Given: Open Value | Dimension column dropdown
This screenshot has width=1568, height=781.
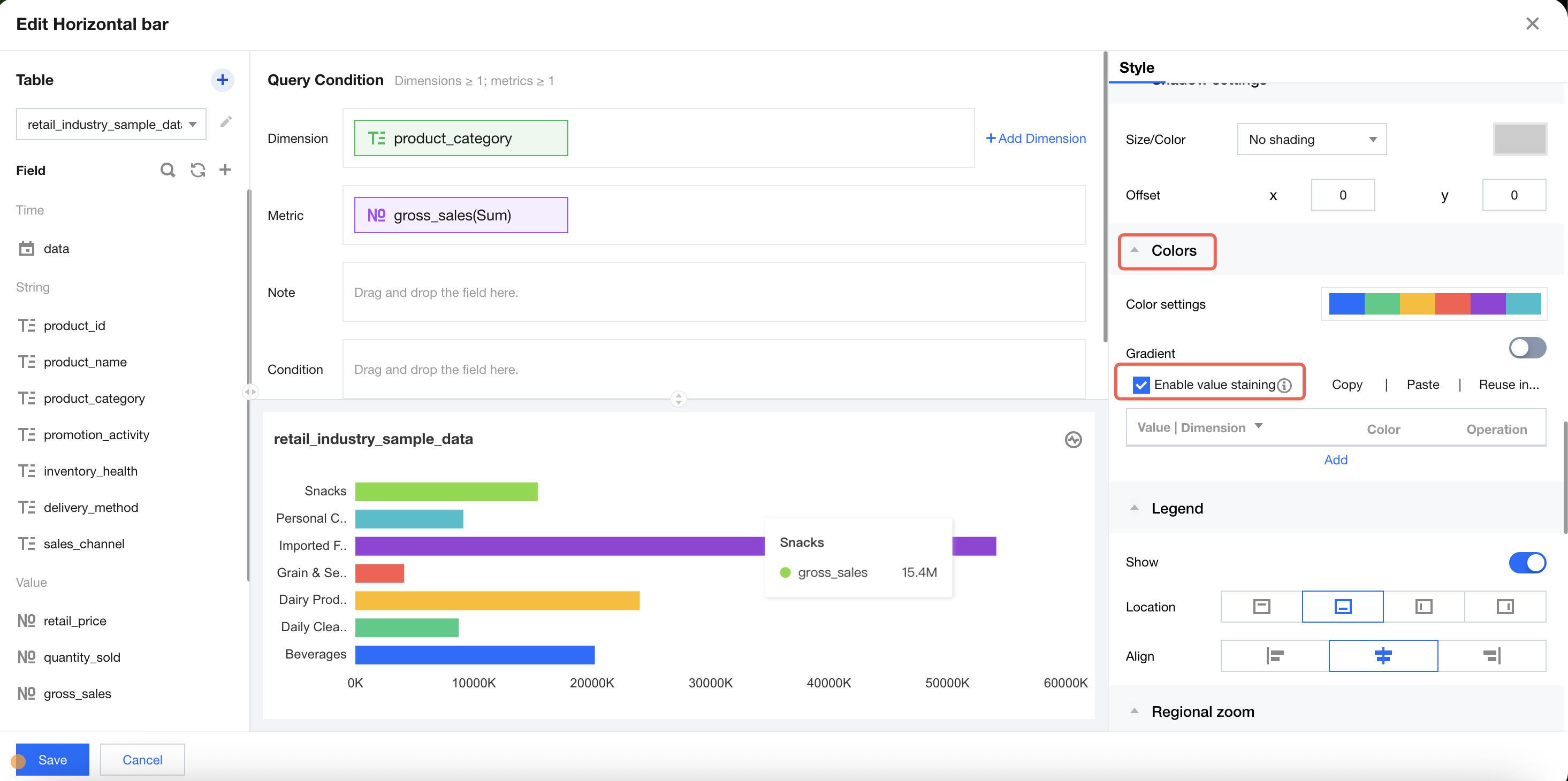Looking at the screenshot, I should (1258, 426).
